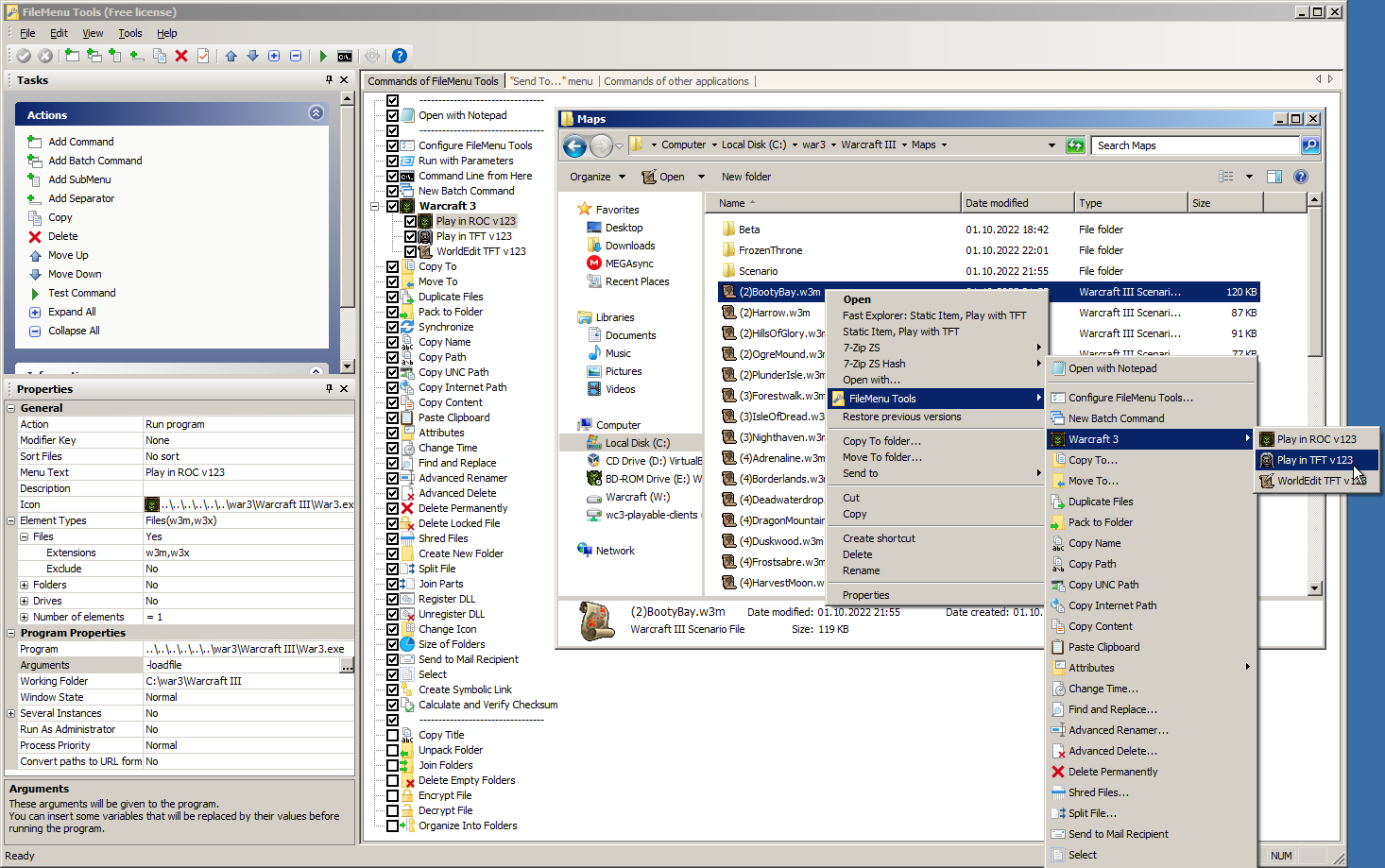Click the ellipsis button beside the Arguments value
The image size is (1385, 868).
(347, 666)
